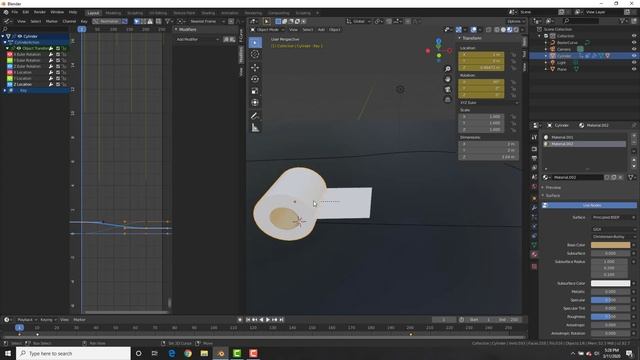640x360 pixels.
Task: Select the Select Box tool in viewport toolbar
Action: pos(255,42)
